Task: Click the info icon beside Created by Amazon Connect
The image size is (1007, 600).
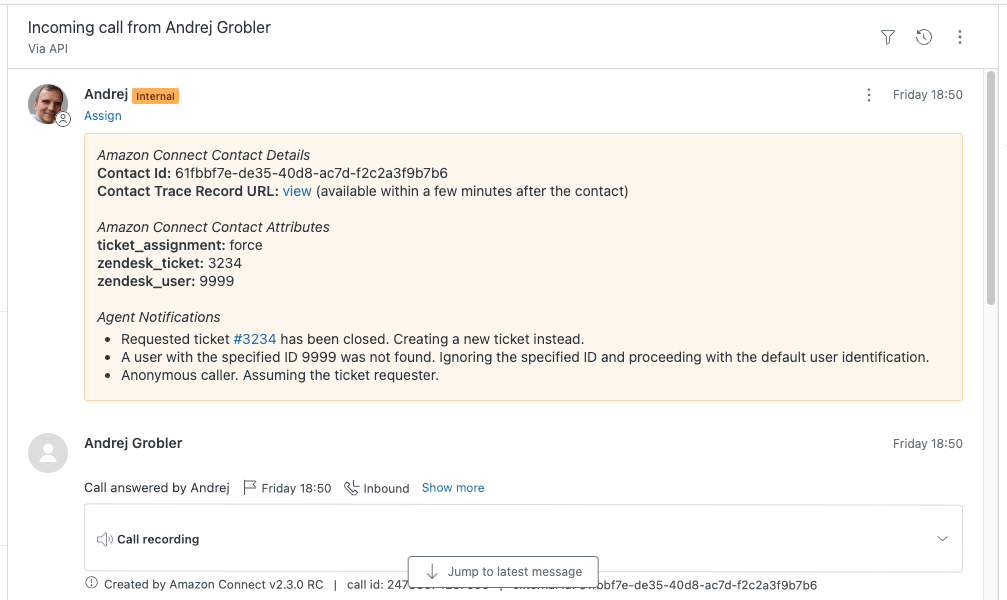Action: pos(91,583)
